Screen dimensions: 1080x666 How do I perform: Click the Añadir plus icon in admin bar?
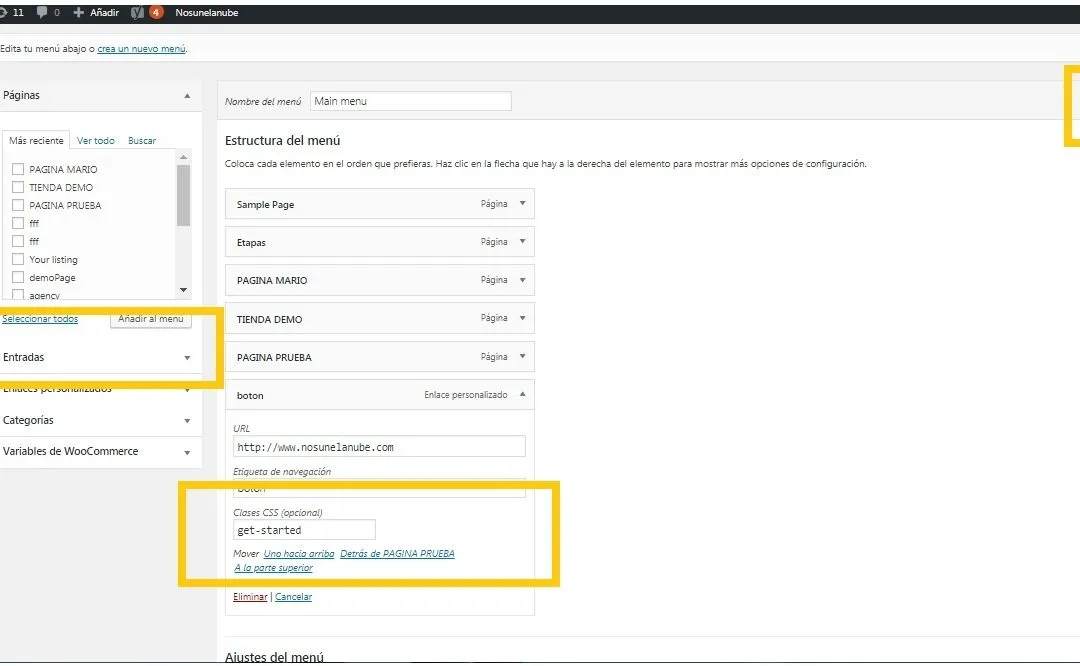79,13
